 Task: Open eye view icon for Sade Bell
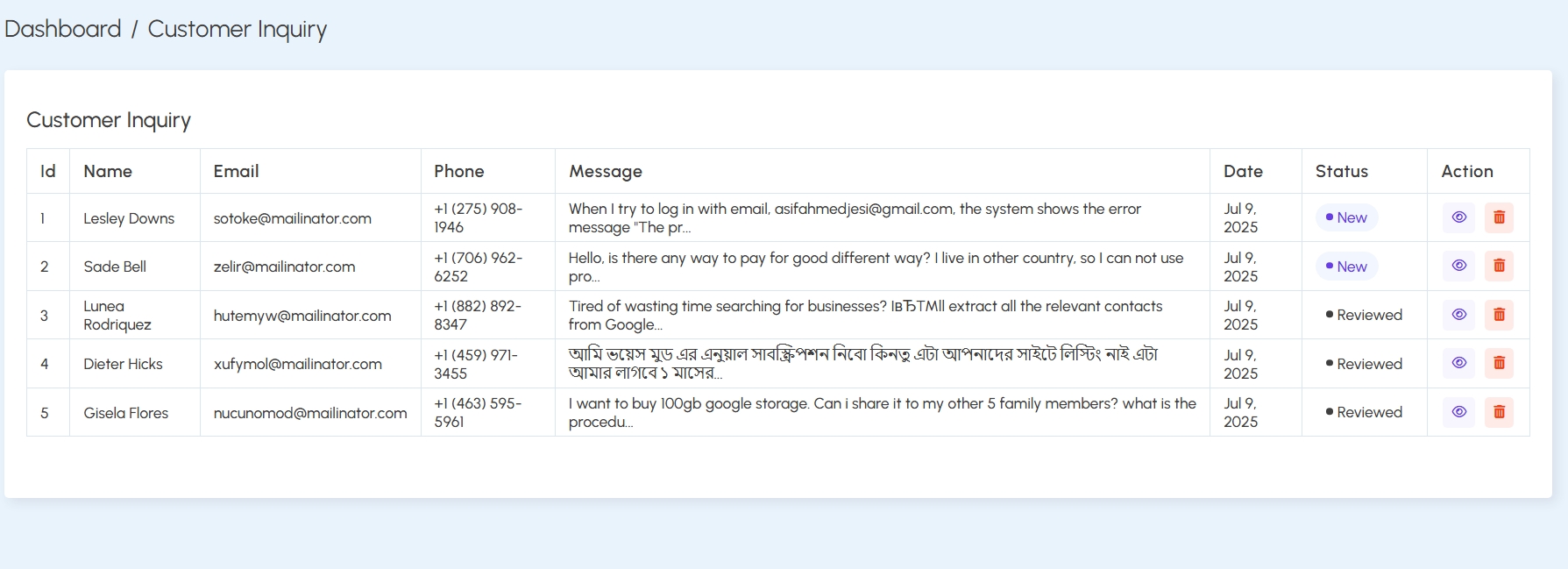pos(1459,266)
